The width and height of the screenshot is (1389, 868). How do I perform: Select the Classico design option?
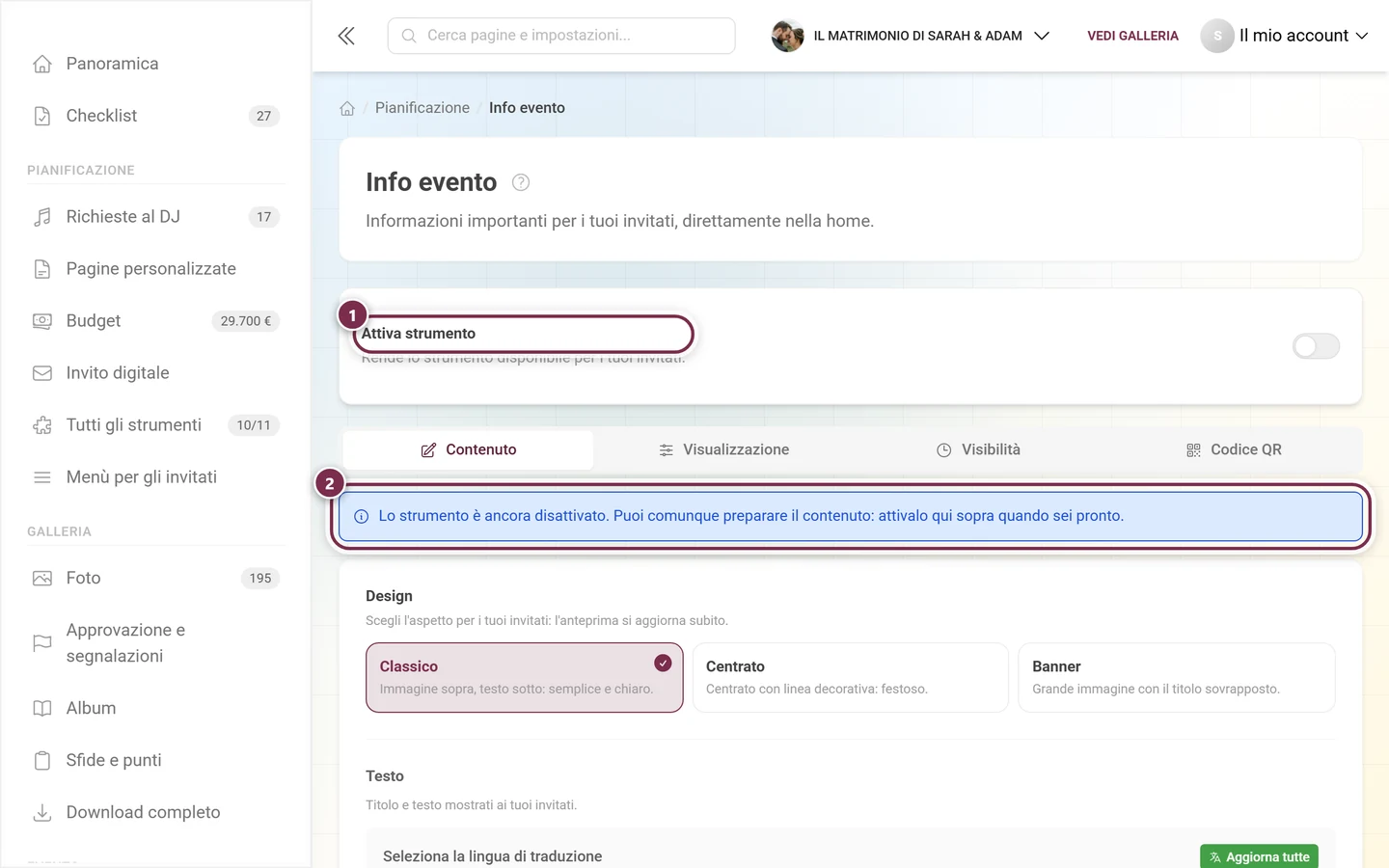click(x=525, y=678)
